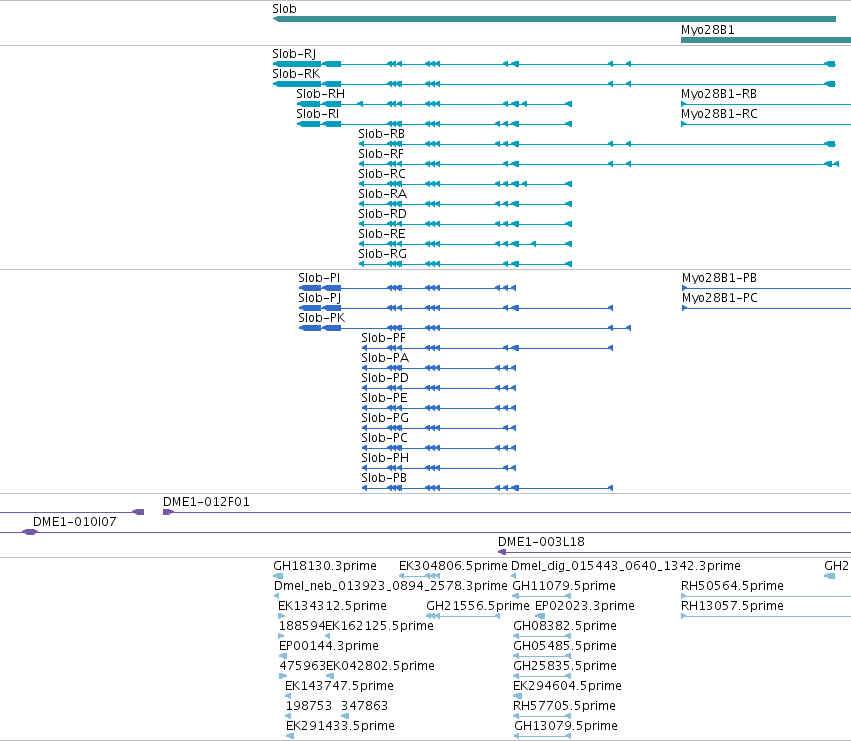The width and height of the screenshot is (851, 741).
Task: Select protein Slob-PJ label
Action: click(x=320, y=298)
